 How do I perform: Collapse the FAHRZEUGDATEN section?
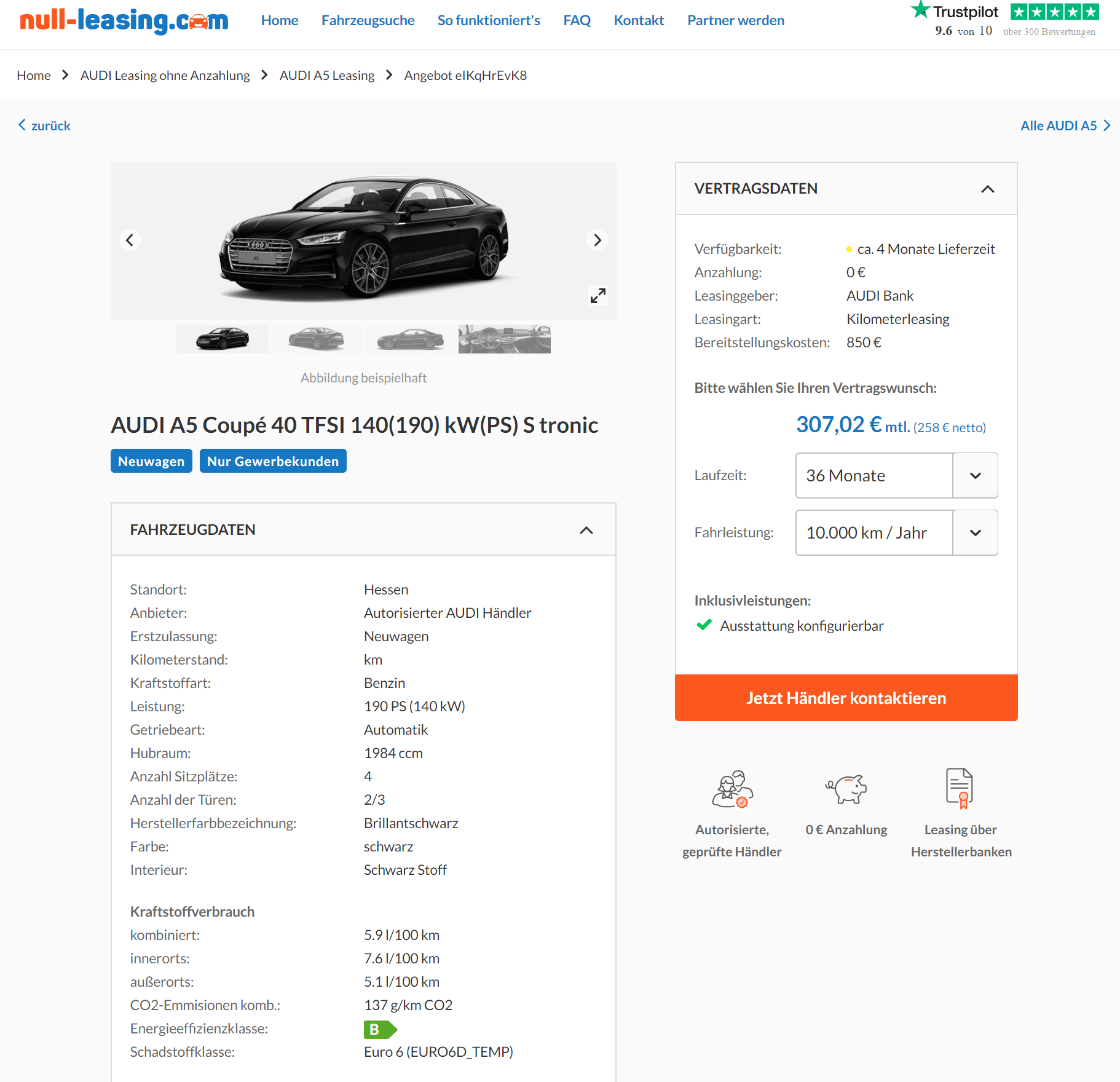586,530
